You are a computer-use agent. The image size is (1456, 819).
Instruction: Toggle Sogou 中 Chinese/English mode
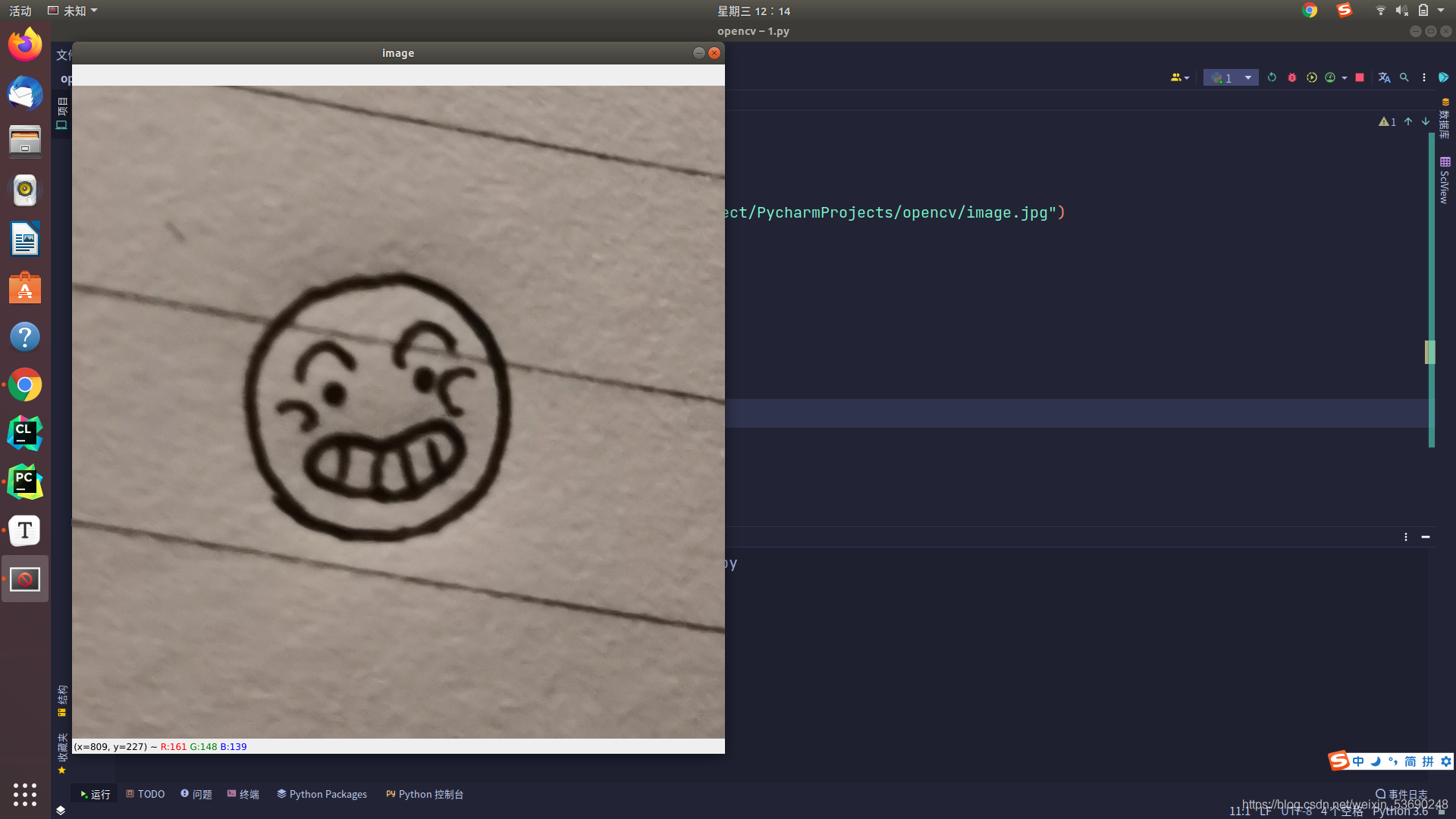click(x=1358, y=761)
